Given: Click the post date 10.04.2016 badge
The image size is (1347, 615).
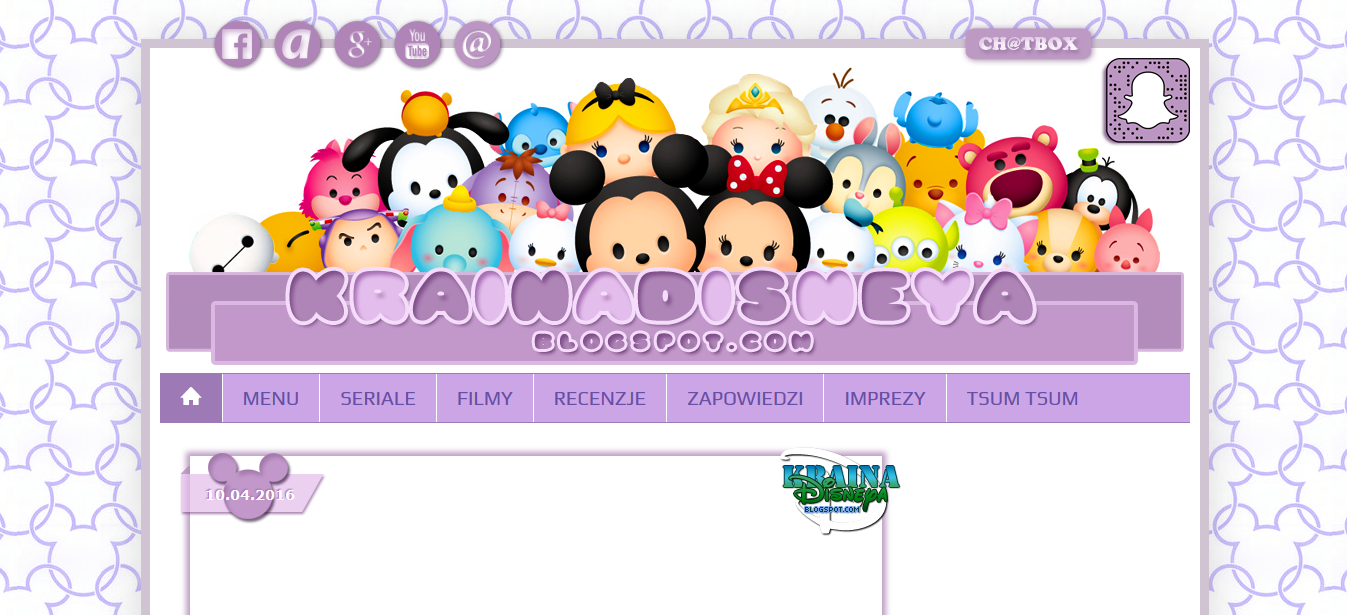Looking at the screenshot, I should click(250, 494).
